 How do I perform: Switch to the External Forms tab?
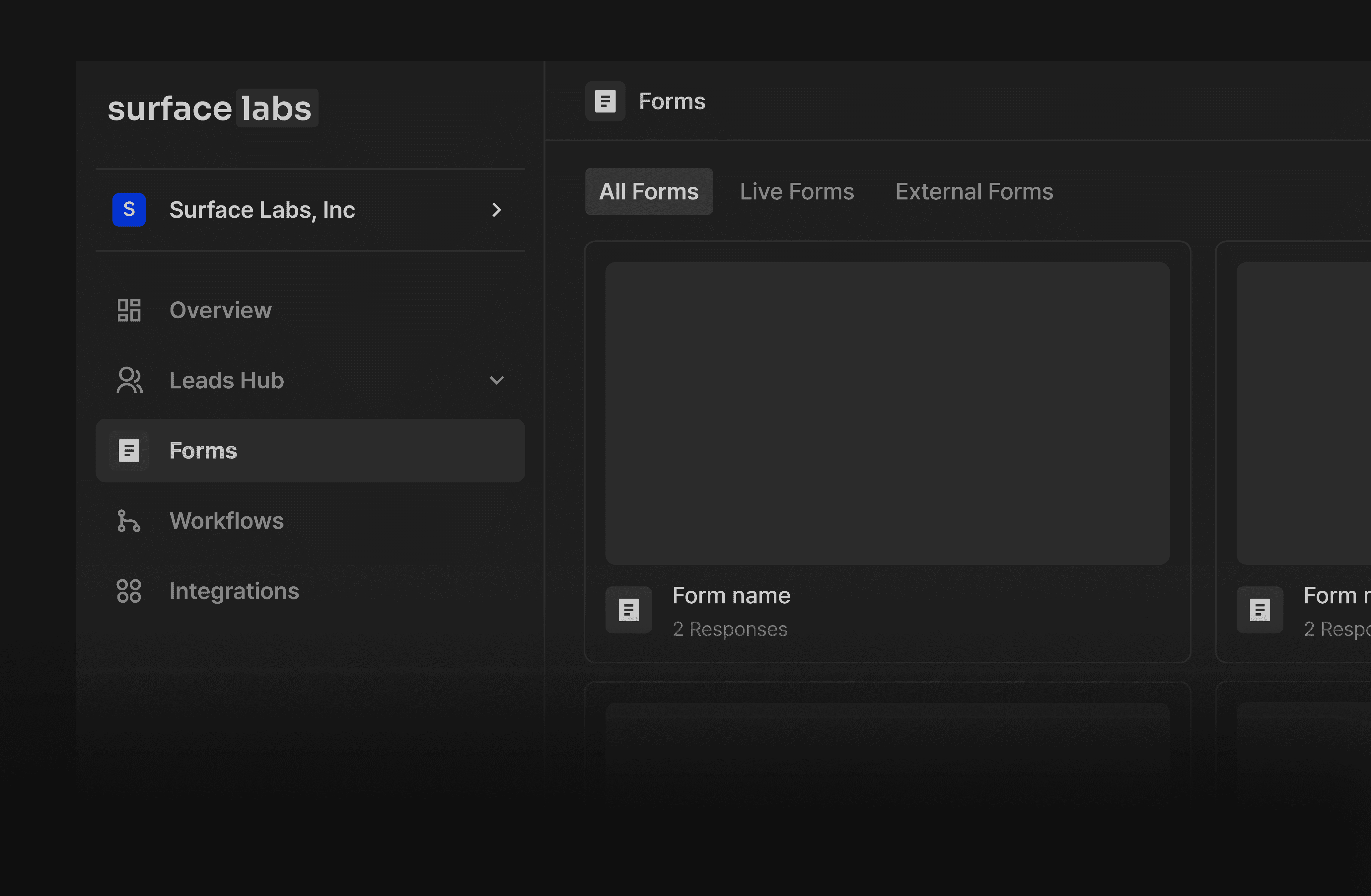(975, 192)
